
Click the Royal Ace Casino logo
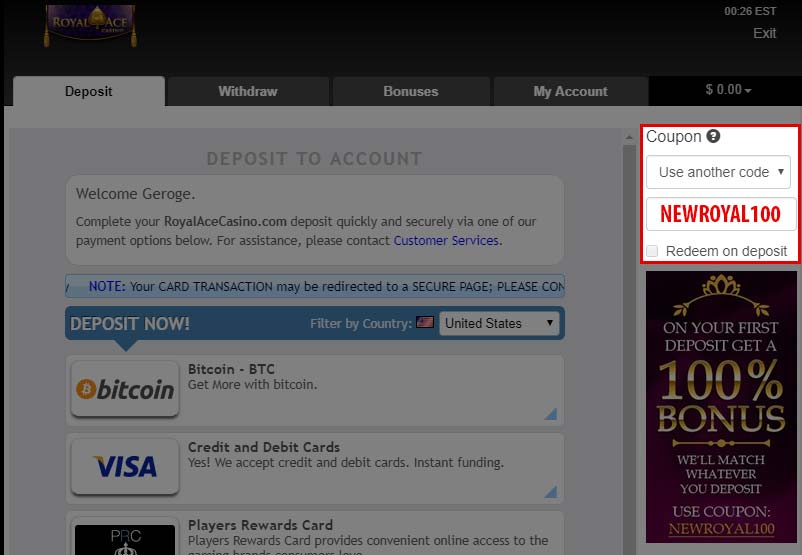(x=90, y=26)
